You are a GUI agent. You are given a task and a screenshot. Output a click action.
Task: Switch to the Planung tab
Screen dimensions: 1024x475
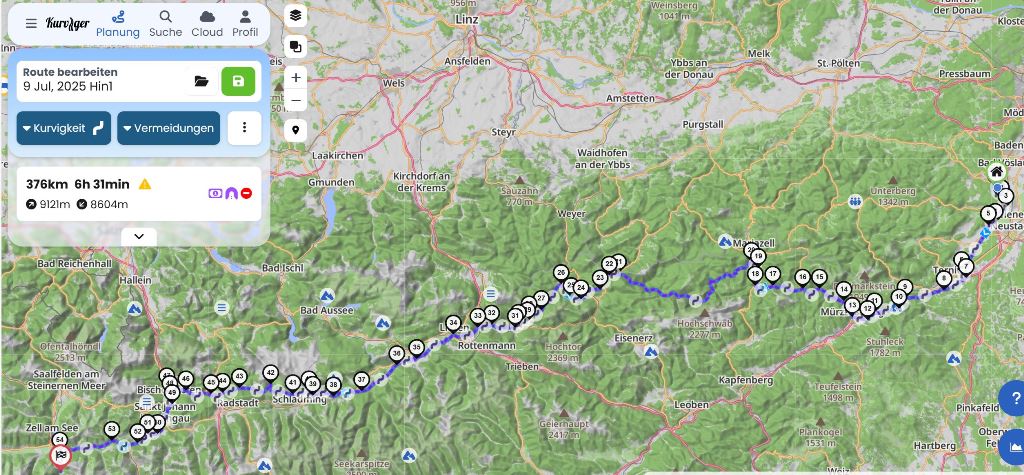pos(118,24)
